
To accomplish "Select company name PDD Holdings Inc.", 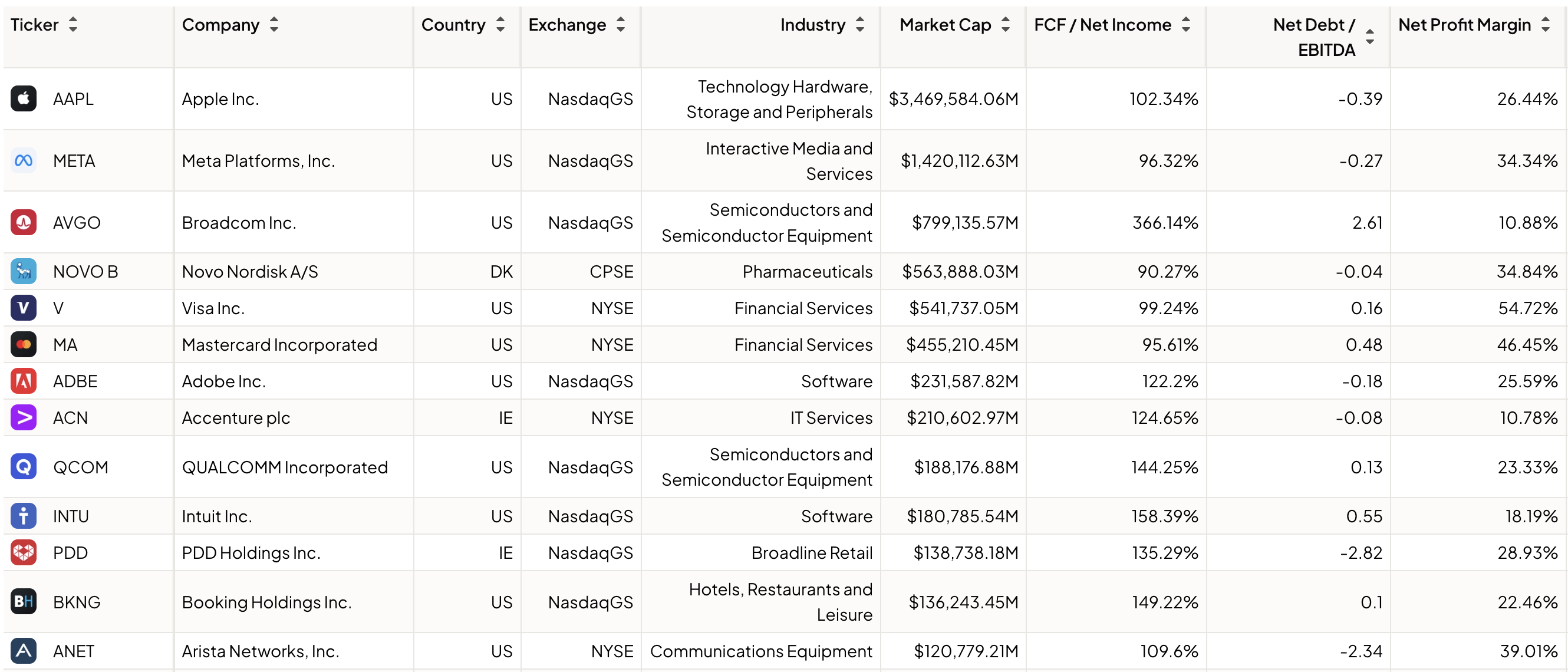I will click(x=251, y=553).
